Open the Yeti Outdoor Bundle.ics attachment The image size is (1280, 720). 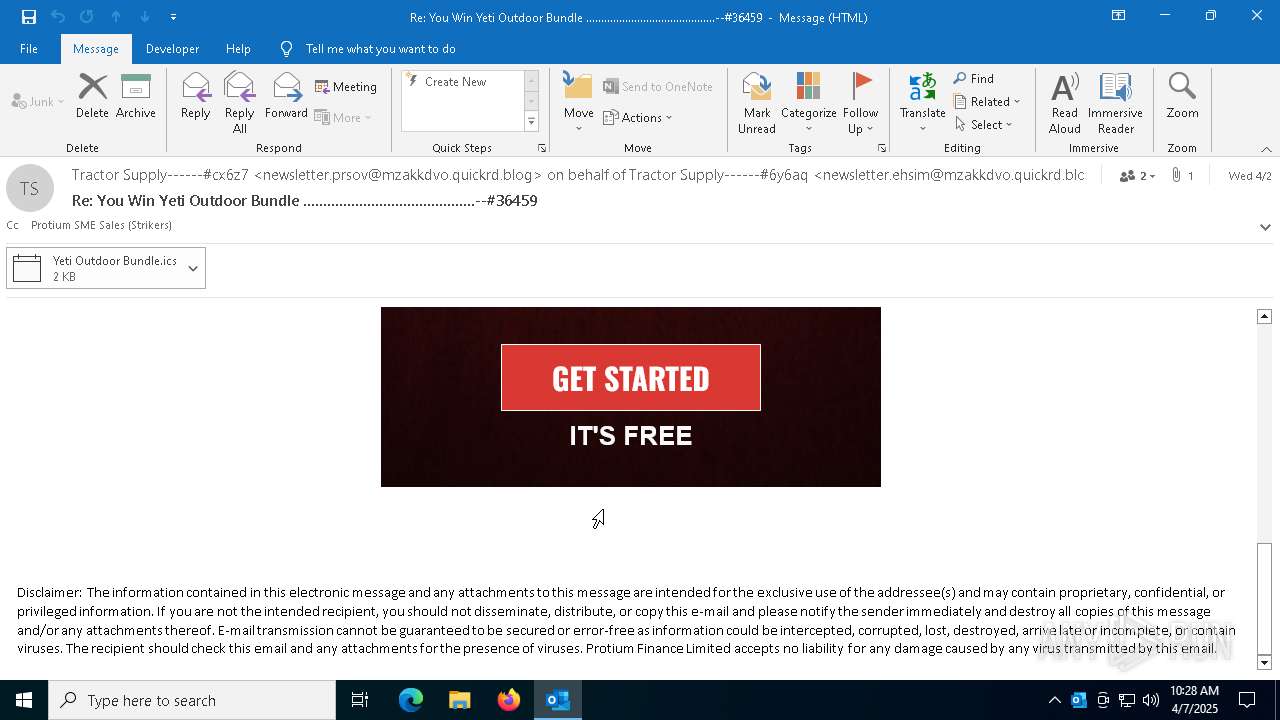point(94,268)
